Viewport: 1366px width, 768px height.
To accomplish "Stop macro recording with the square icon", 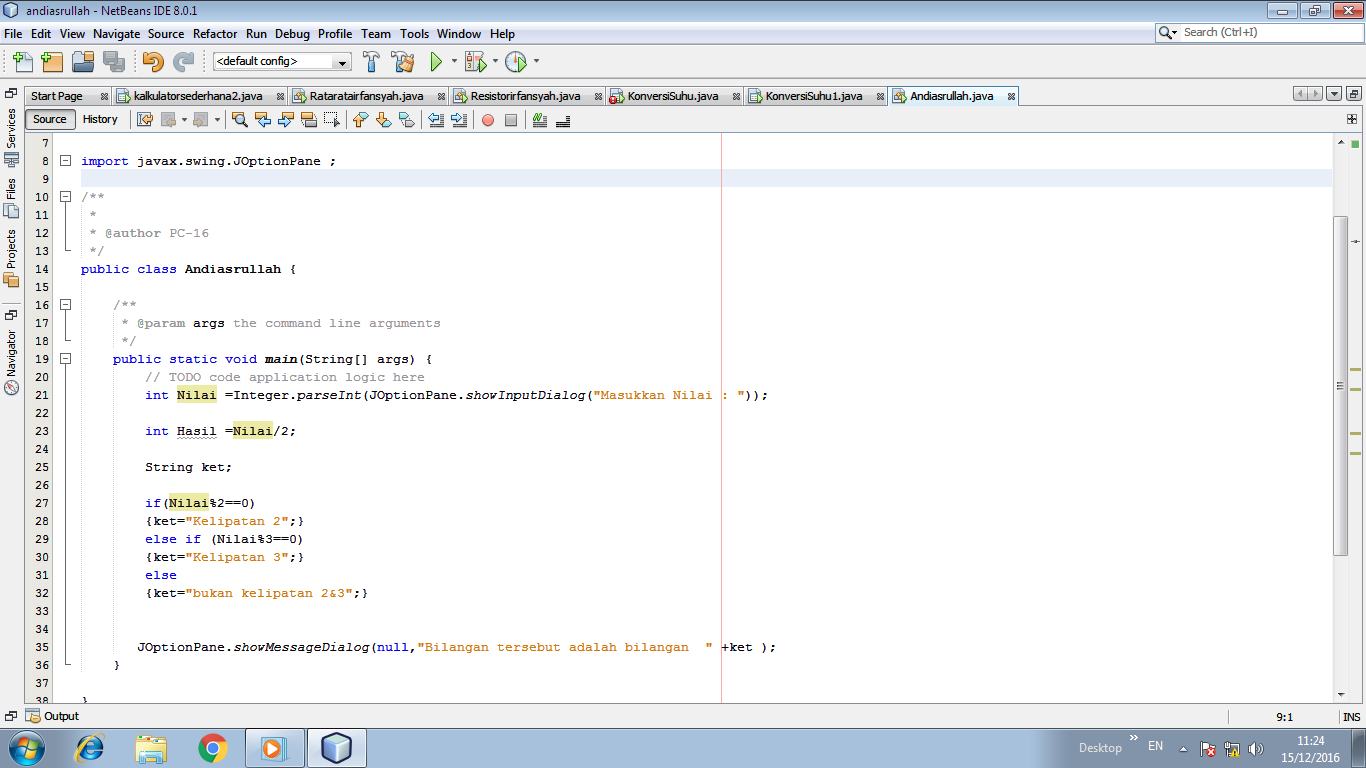I will pyautogui.click(x=511, y=120).
